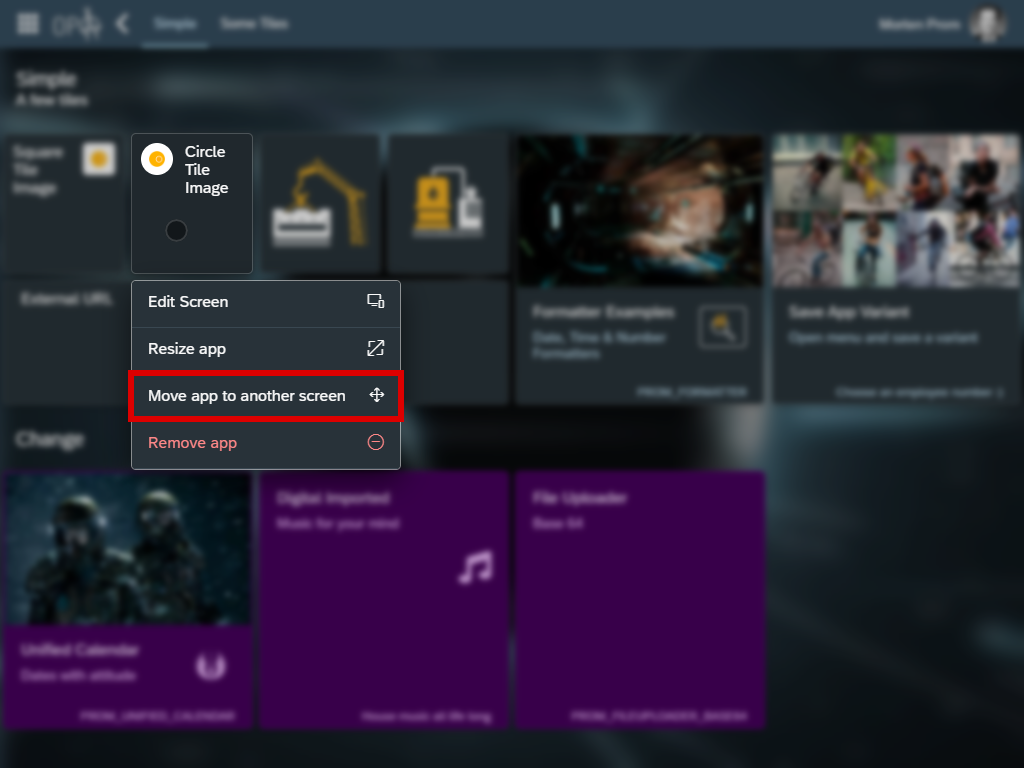Click the red Remove app minus icon
The width and height of the screenshot is (1024, 768).
click(x=376, y=443)
